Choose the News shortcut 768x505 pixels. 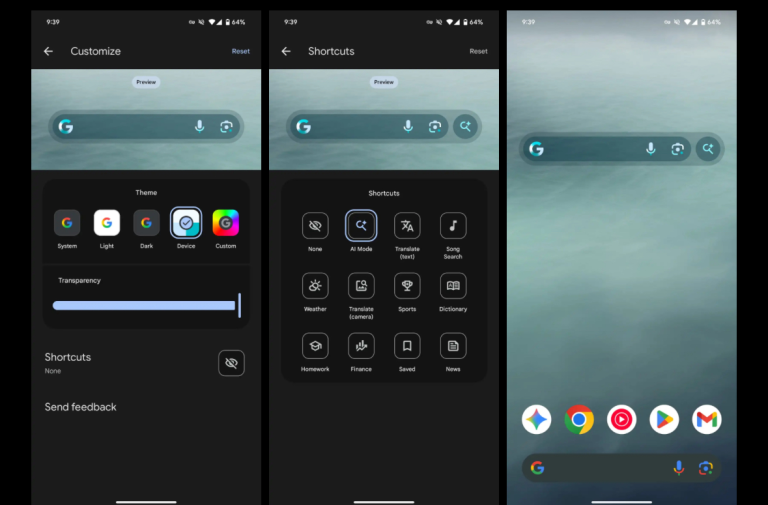point(453,346)
